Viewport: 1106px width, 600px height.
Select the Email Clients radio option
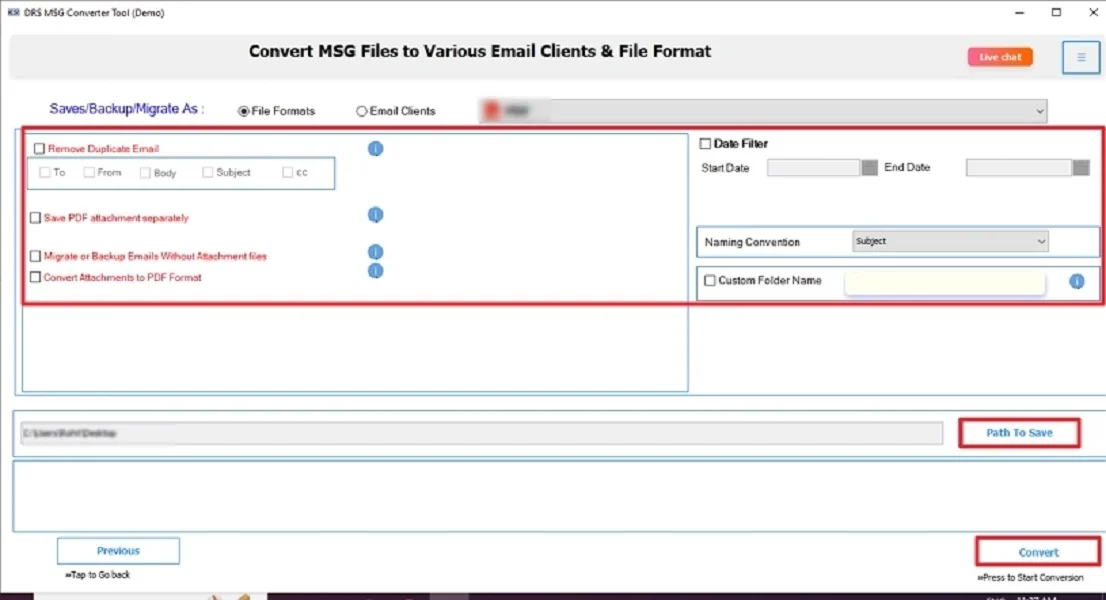tap(362, 112)
